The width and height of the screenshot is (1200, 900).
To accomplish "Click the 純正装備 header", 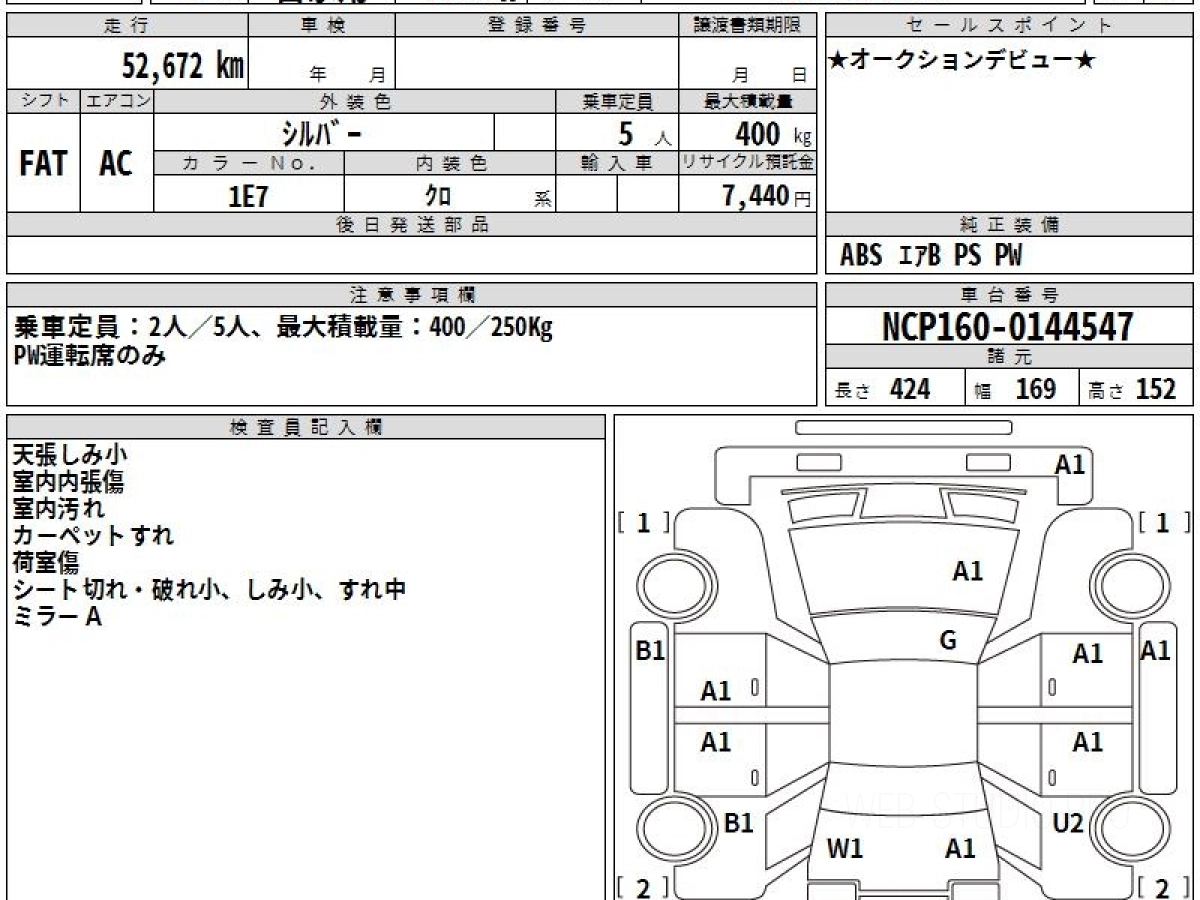I will pos(1010,225).
